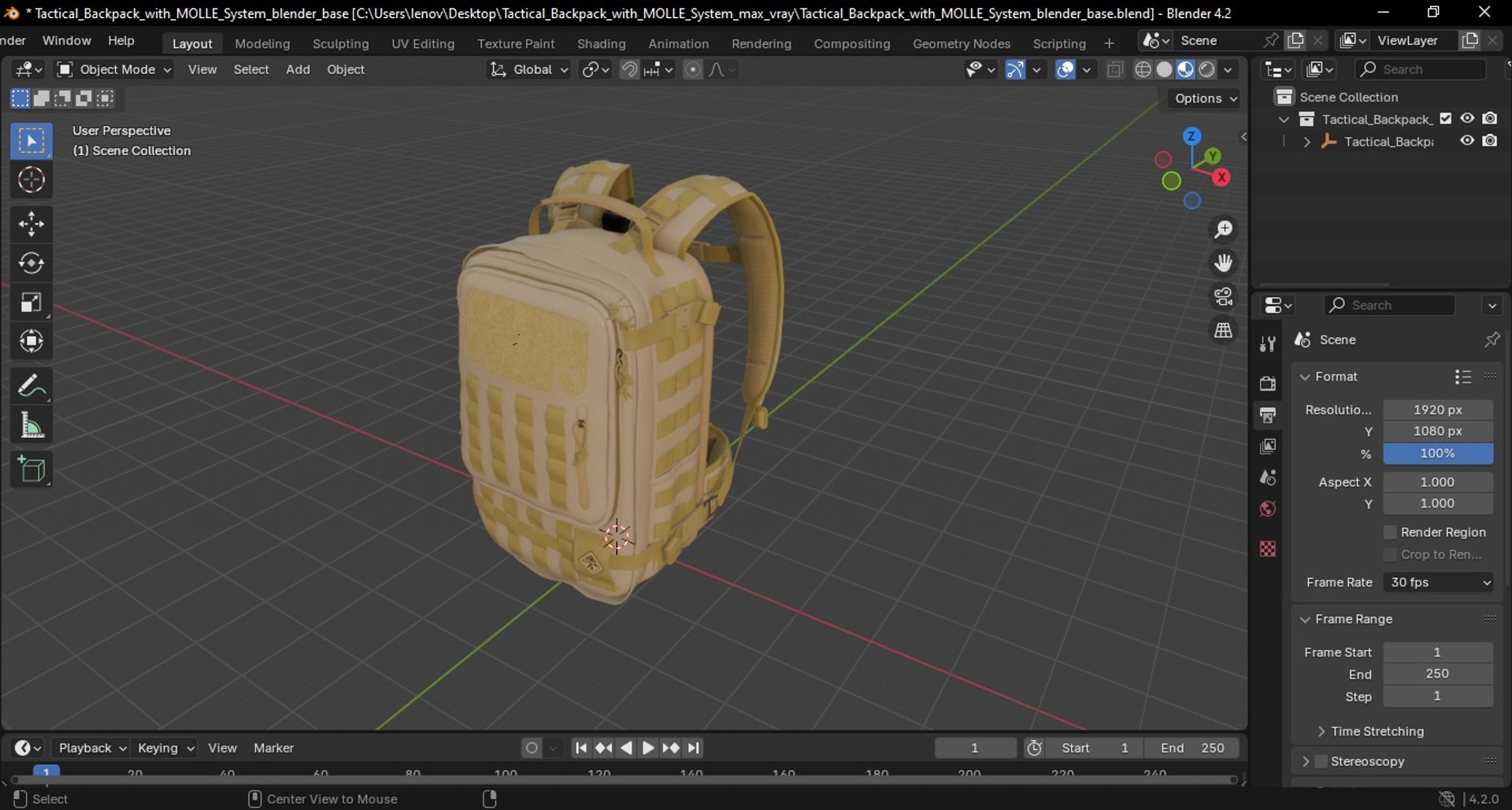
Task: Toggle snapping magnet icon
Action: (628, 69)
